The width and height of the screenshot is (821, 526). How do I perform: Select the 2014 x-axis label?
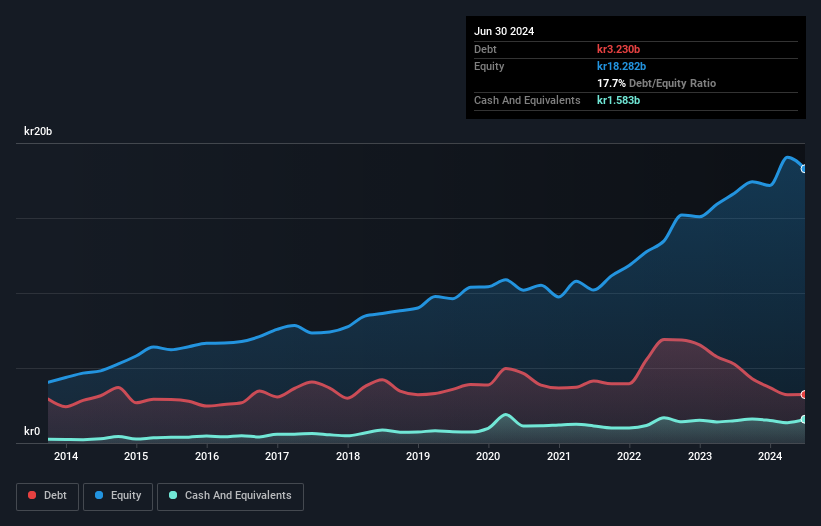(66, 456)
